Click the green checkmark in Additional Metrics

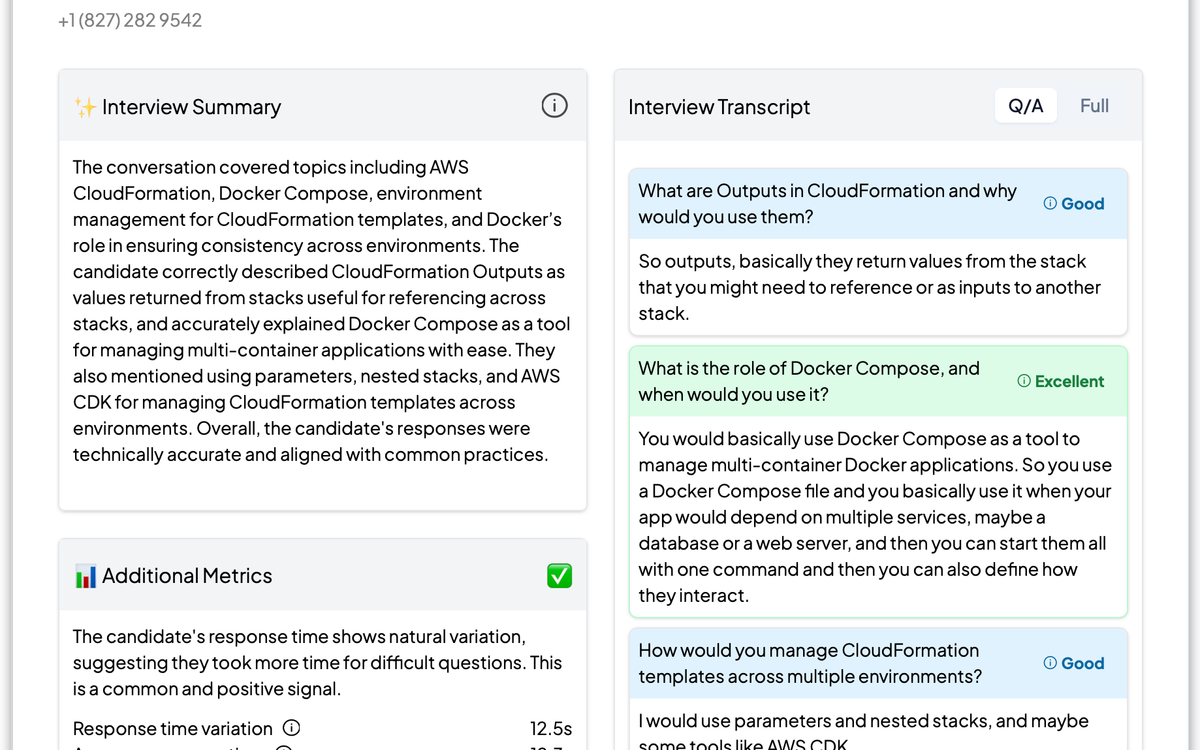click(x=559, y=575)
